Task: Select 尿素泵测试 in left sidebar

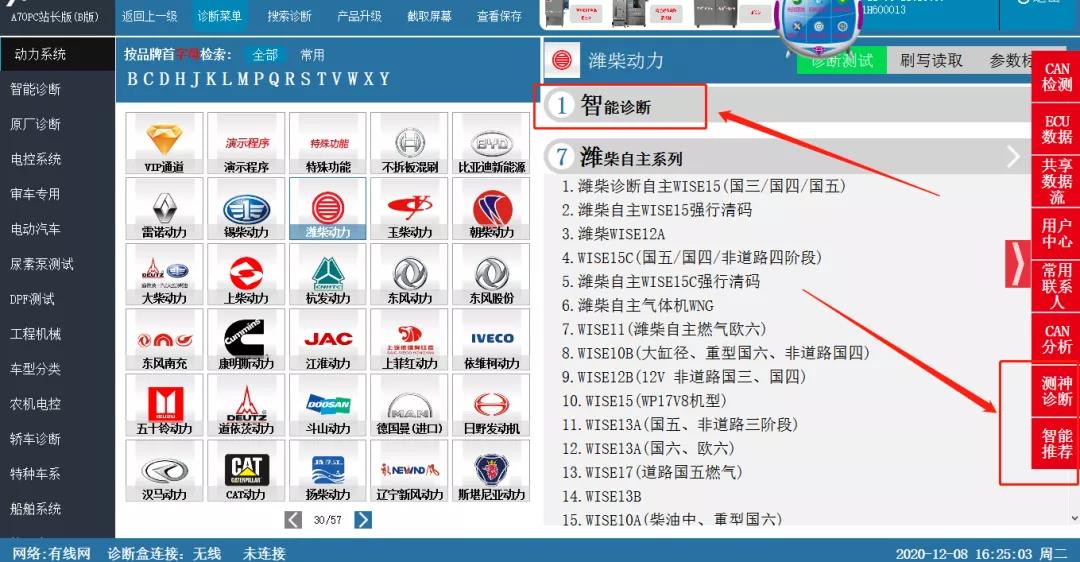Action: pyautogui.click(x=41, y=264)
